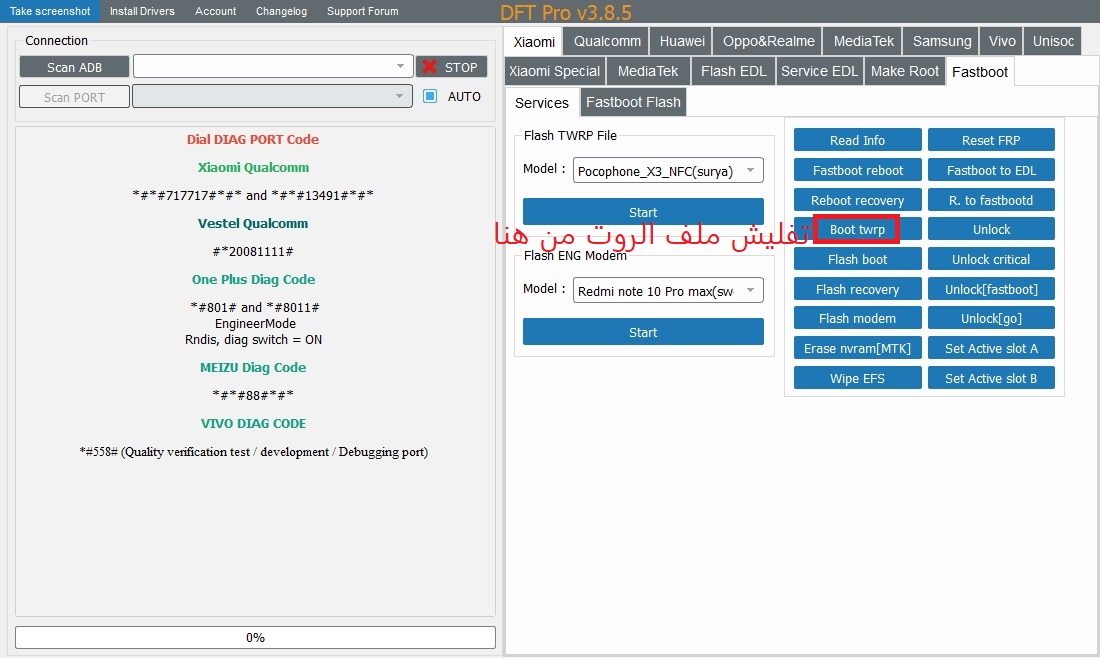
Task: Click the Wipe EFS button
Action: (857, 378)
